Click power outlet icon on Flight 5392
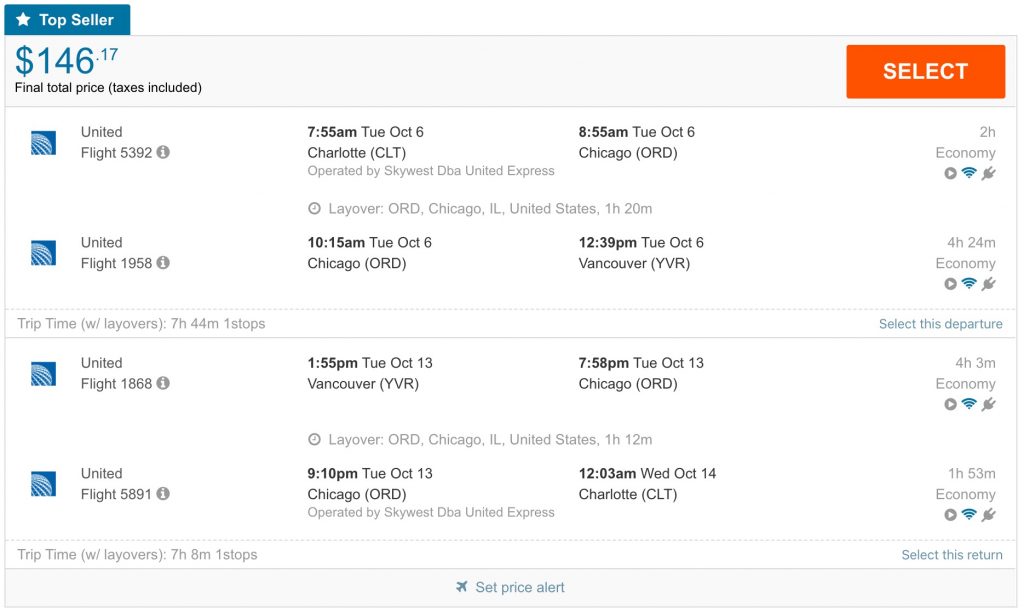Image resolution: width=1024 pixels, height=613 pixels. (988, 173)
